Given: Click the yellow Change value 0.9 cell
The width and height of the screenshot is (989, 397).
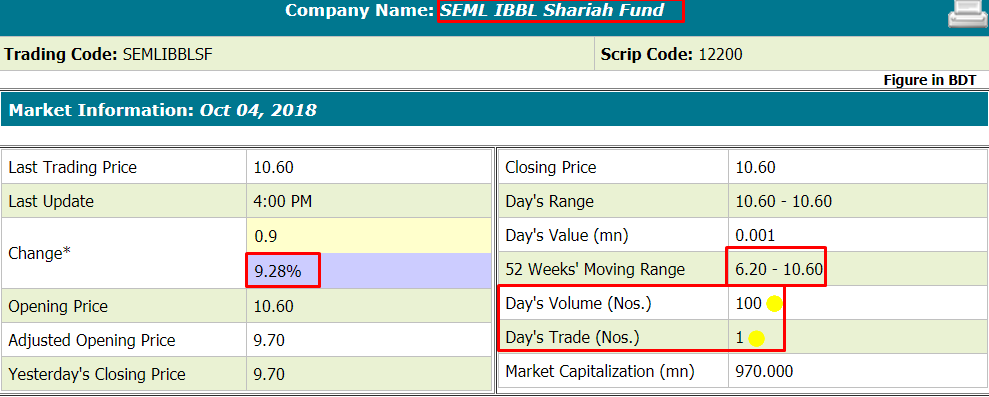Looking at the screenshot, I should (x=369, y=236).
